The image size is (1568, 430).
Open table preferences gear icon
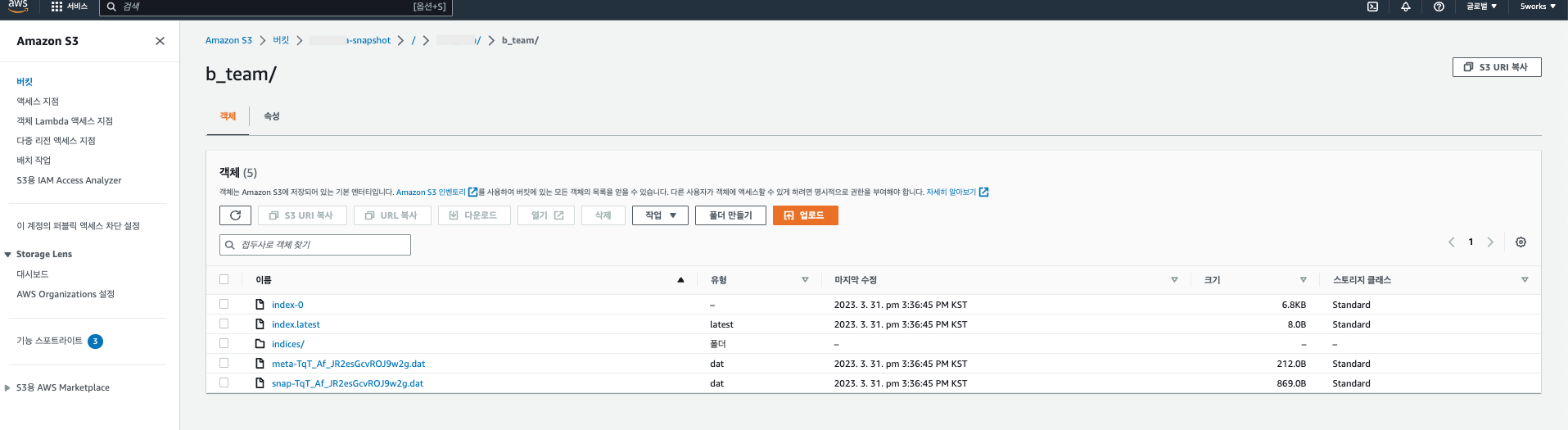pyautogui.click(x=1521, y=242)
